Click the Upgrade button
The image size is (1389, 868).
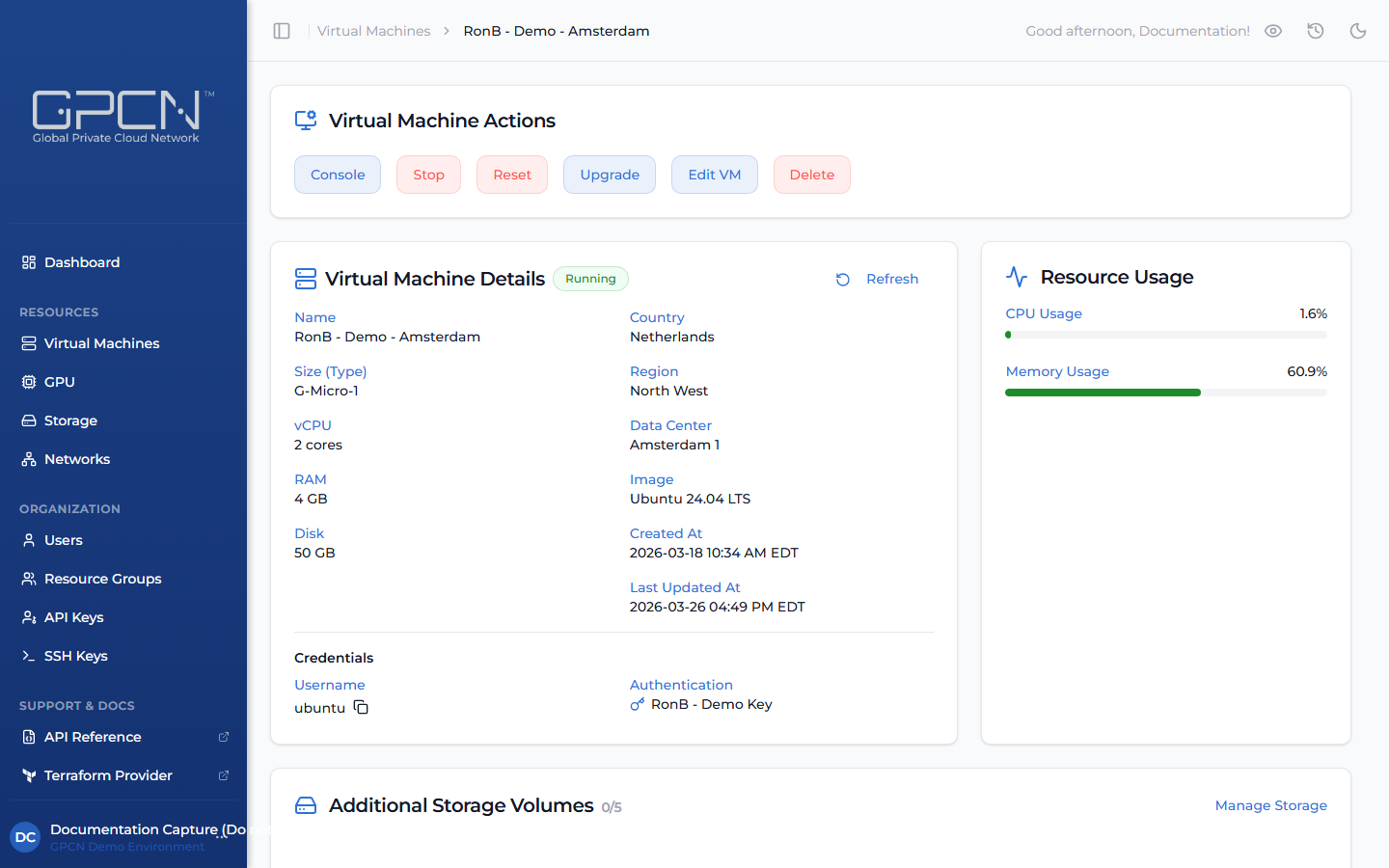coord(610,175)
